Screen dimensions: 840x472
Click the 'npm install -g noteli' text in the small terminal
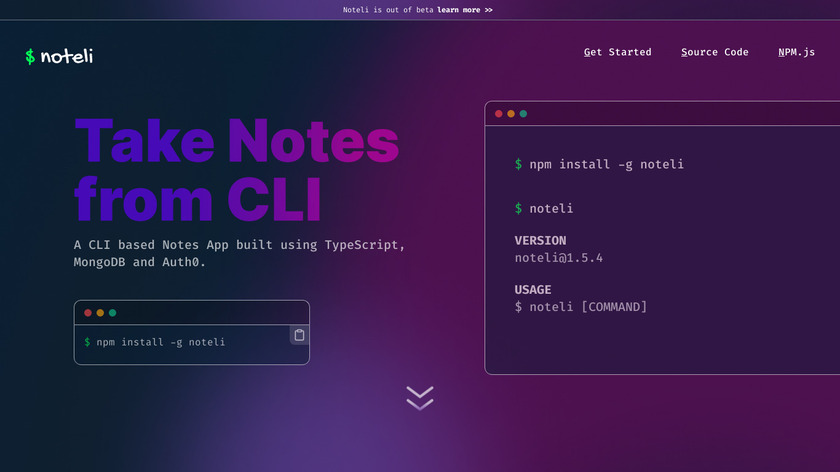[x=161, y=342]
